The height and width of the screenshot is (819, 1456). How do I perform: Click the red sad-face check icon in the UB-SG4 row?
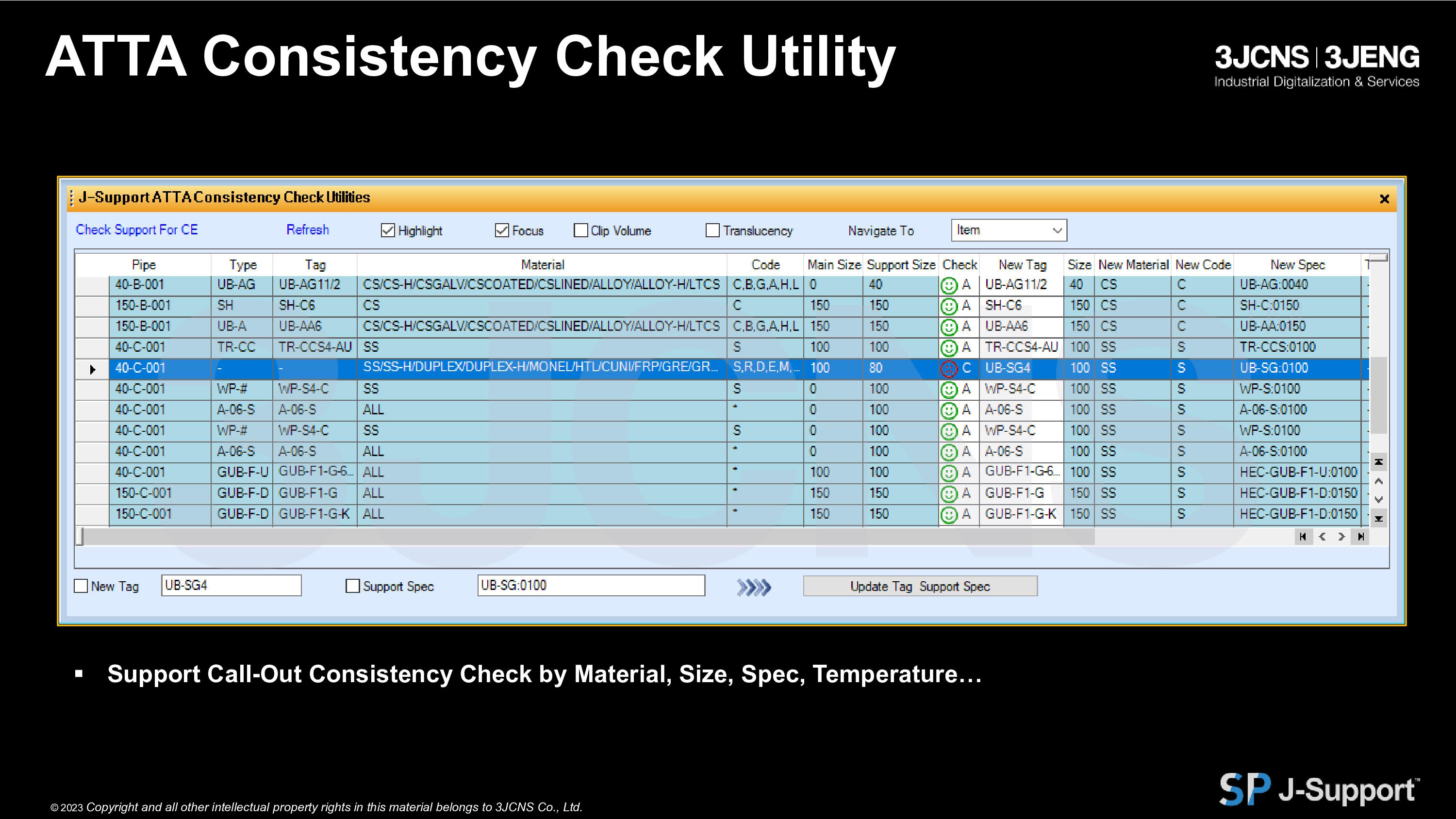pos(948,369)
